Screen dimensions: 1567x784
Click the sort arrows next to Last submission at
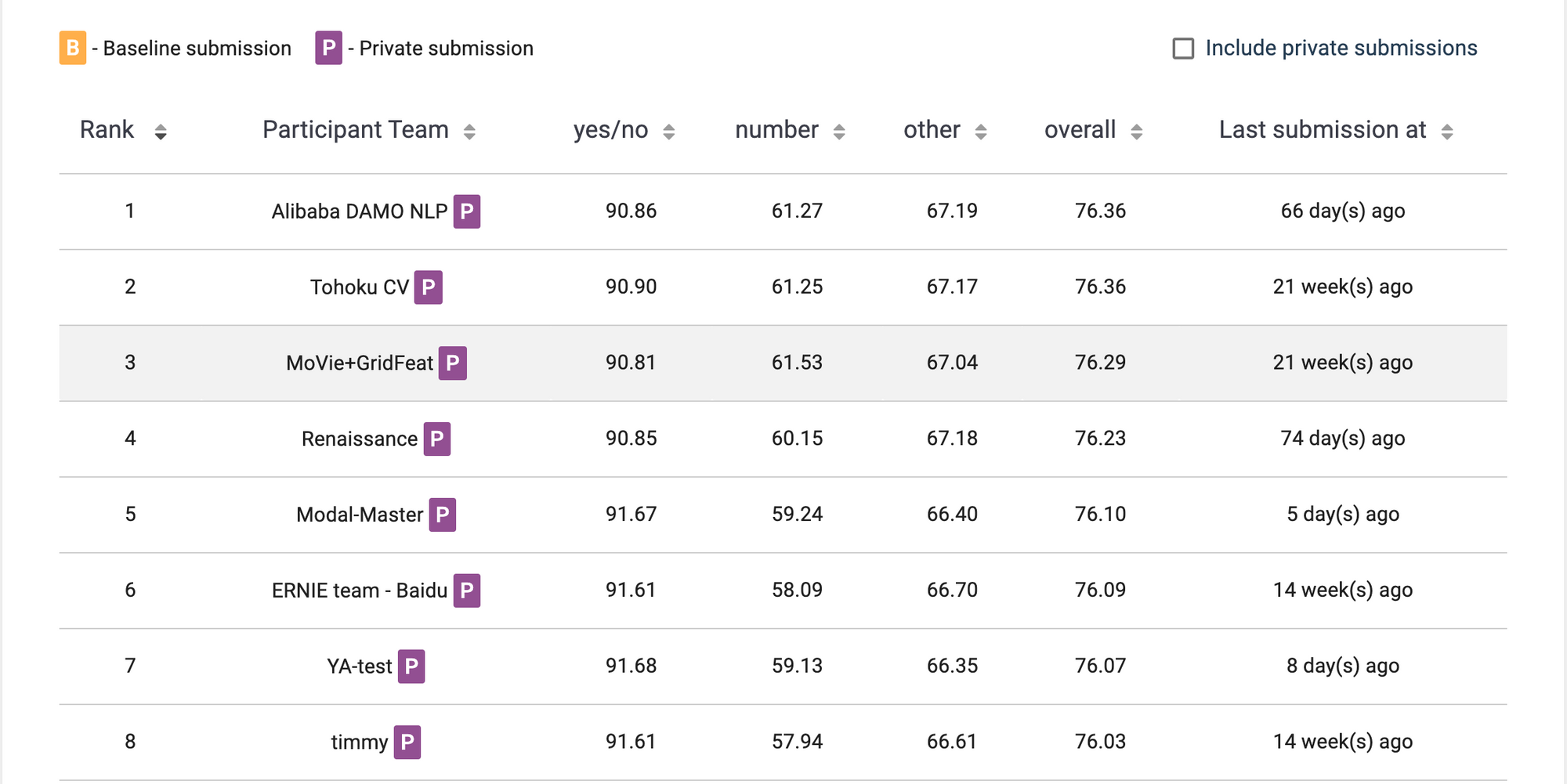pyautogui.click(x=1446, y=131)
